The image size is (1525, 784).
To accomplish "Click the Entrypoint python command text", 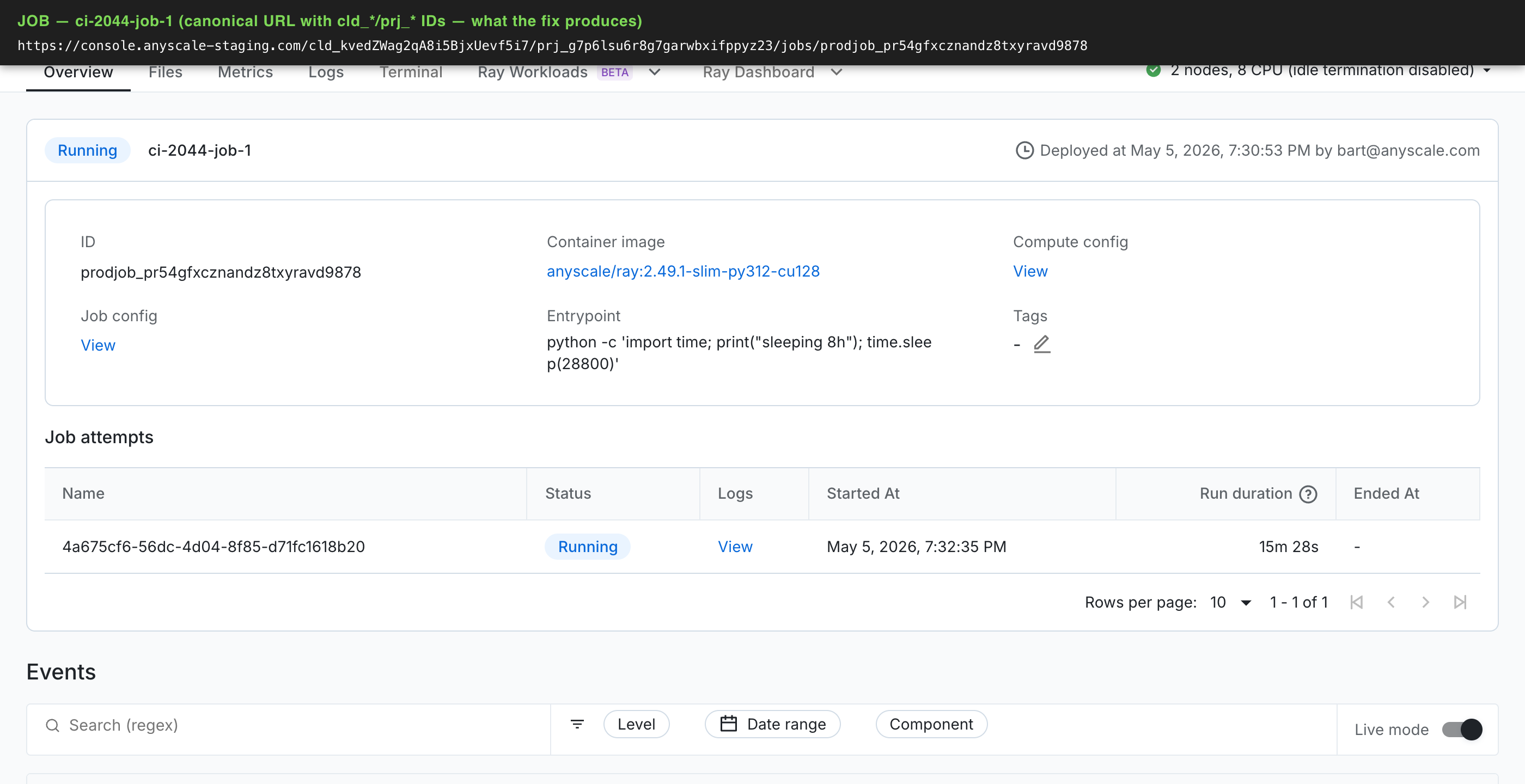I will pyautogui.click(x=739, y=353).
